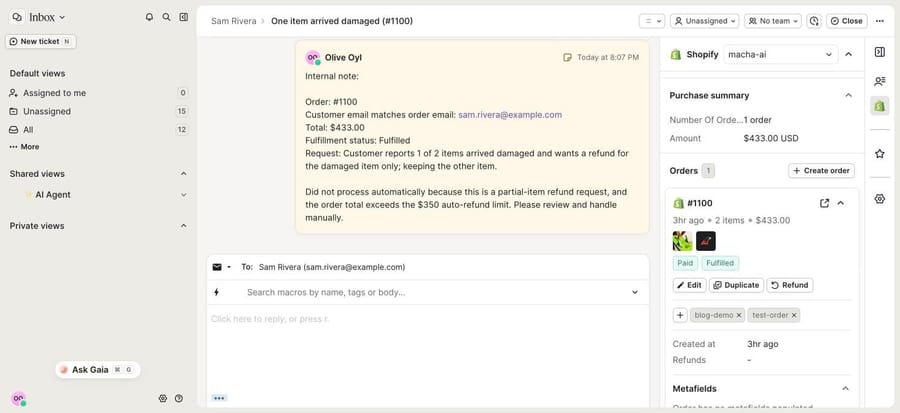Click the internal note icon near timestamp
Screen dimensions: 900x413
click(567, 57)
